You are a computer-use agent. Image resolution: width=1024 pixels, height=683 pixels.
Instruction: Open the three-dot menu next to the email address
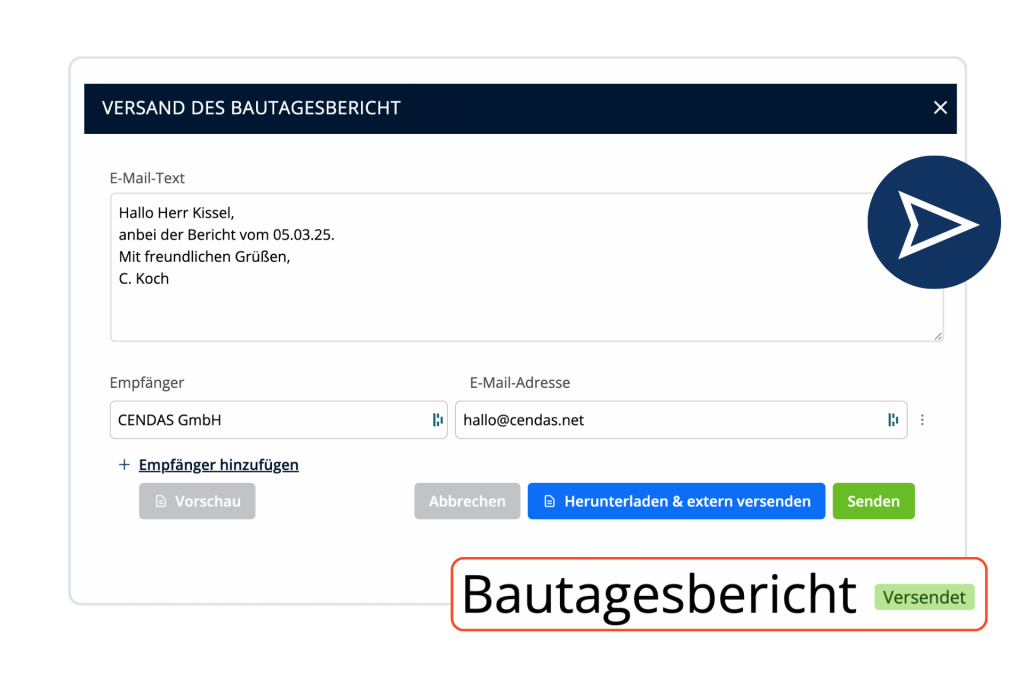click(921, 419)
